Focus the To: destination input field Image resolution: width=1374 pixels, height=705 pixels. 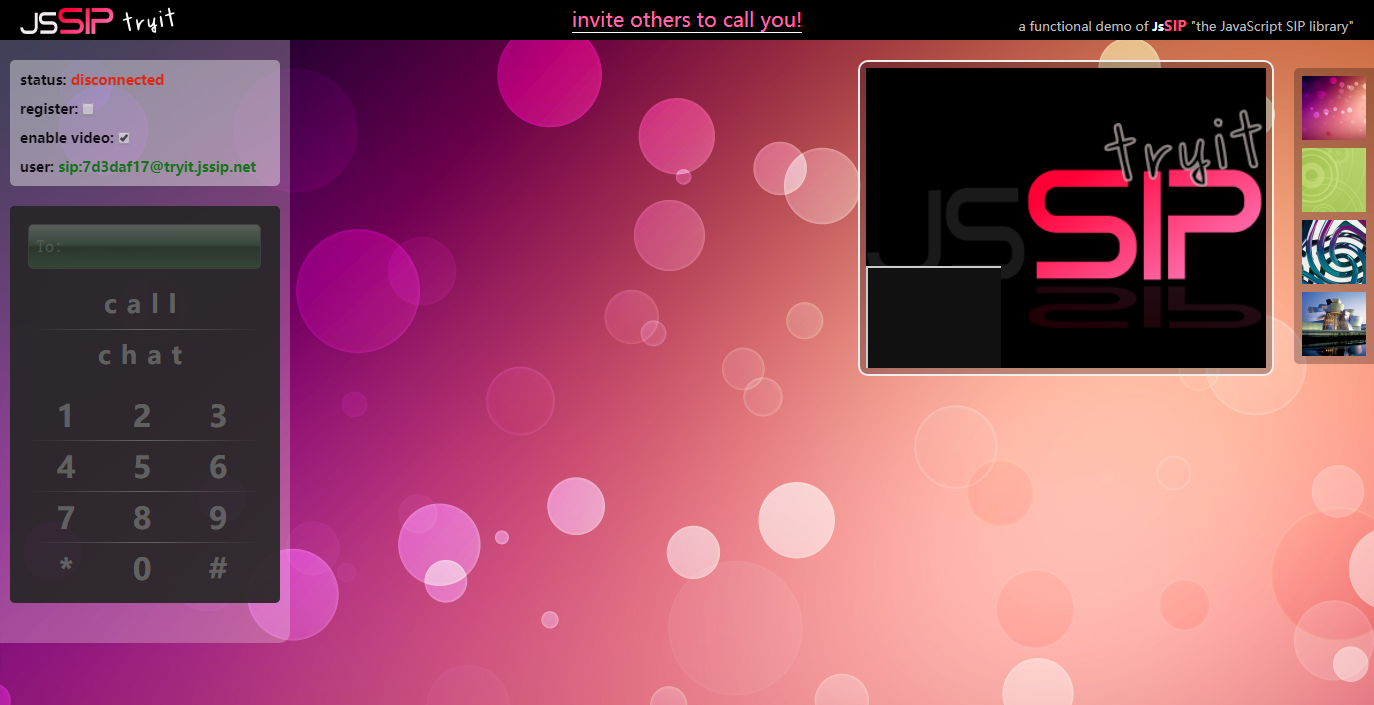(x=144, y=246)
